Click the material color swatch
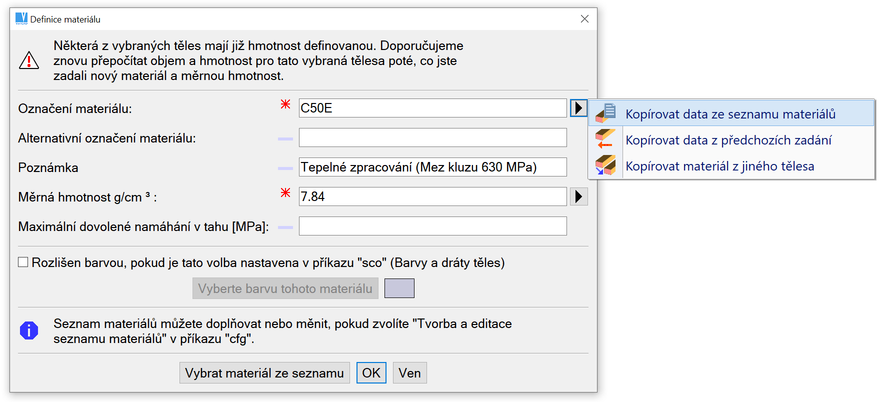This screenshot has width=879, height=402. (399, 289)
